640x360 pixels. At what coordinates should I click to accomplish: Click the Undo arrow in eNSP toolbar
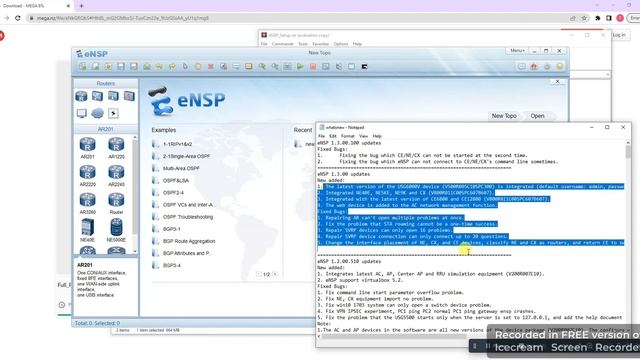[159, 67]
